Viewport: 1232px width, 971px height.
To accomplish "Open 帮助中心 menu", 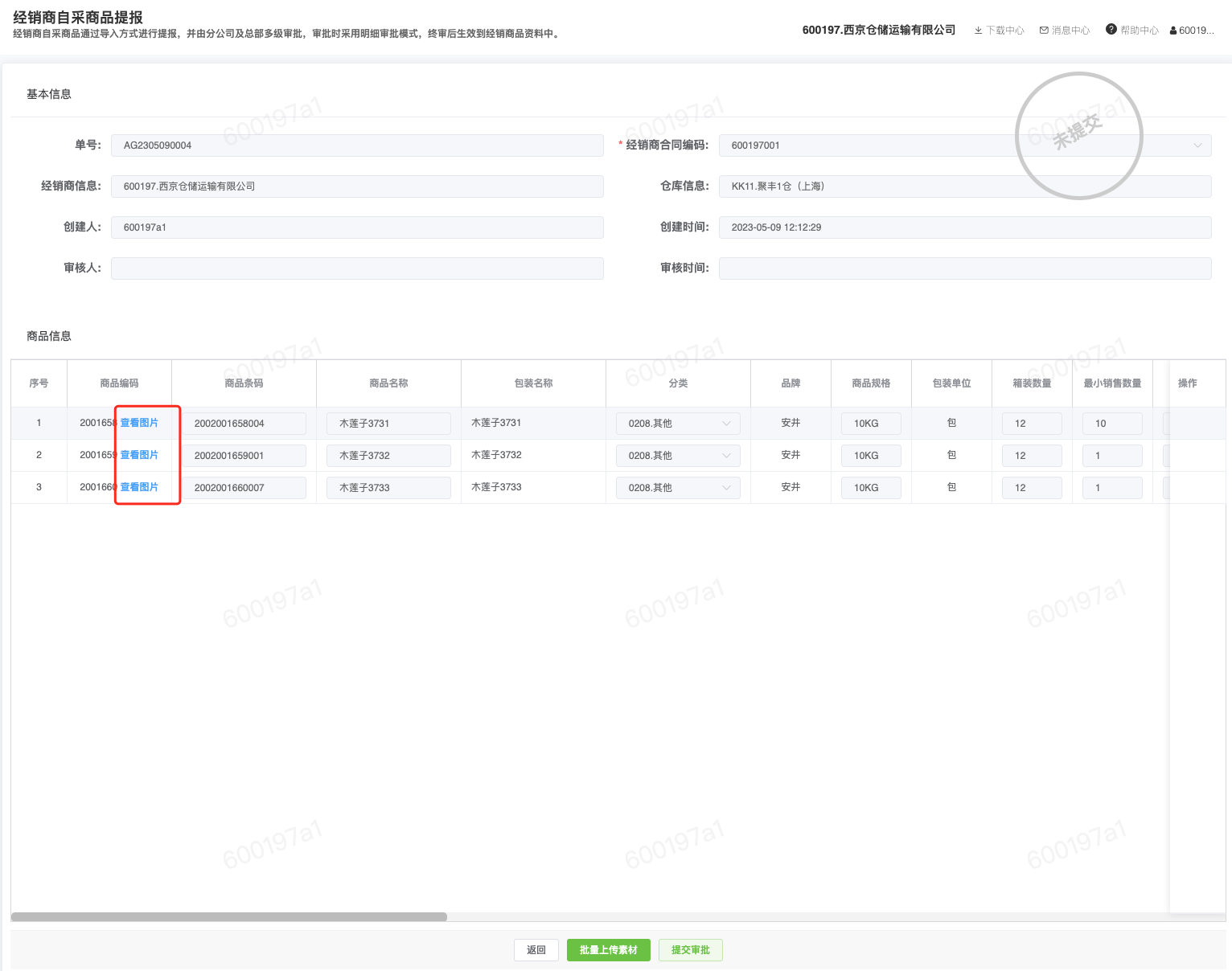I will click(1132, 31).
